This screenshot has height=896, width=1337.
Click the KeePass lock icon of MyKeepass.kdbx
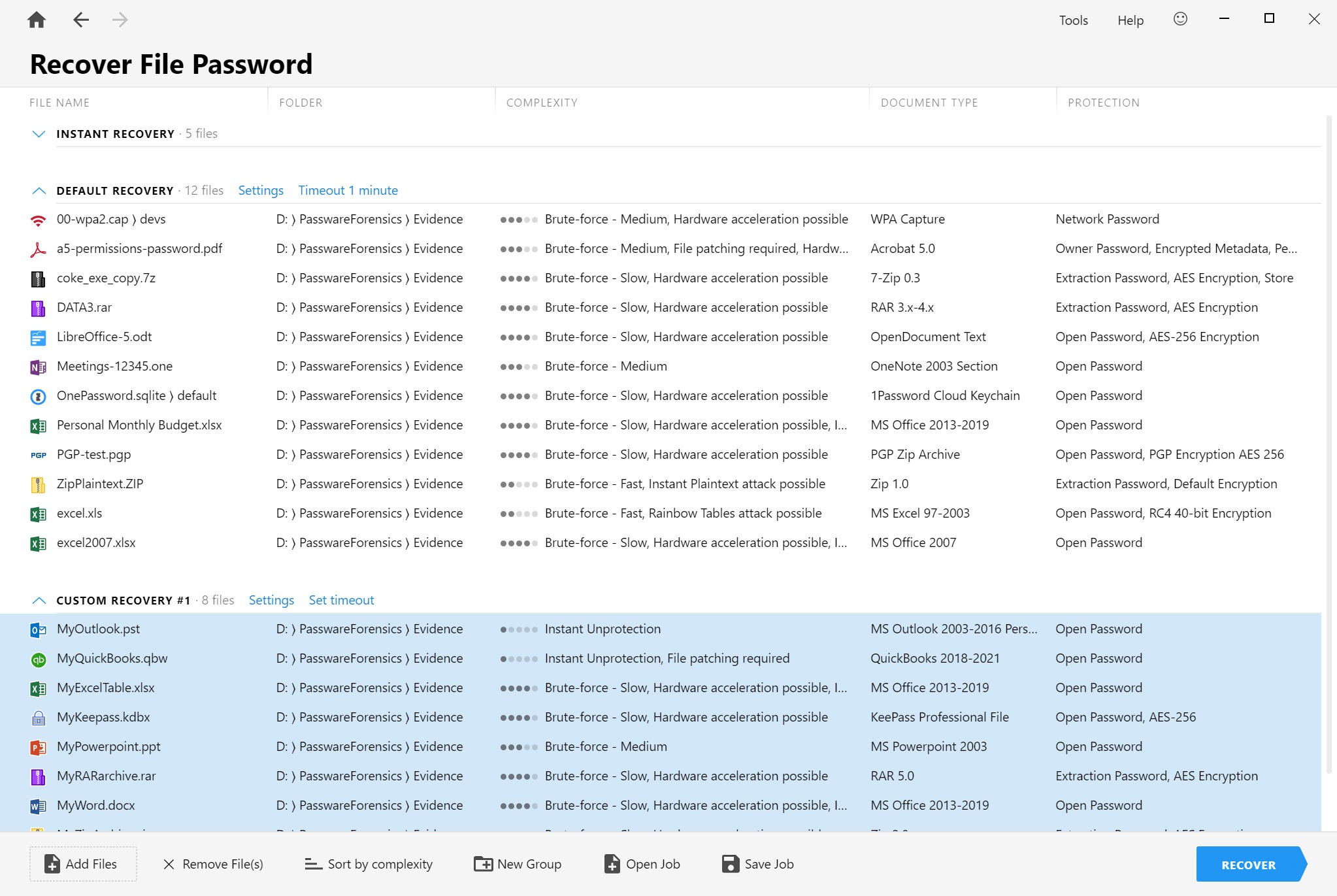click(x=39, y=718)
